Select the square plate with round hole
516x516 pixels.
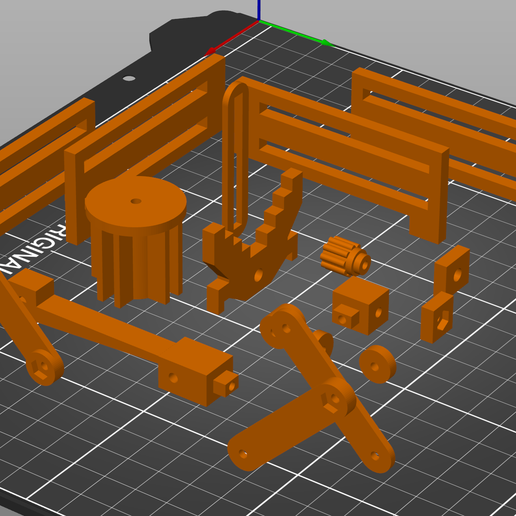(452, 270)
